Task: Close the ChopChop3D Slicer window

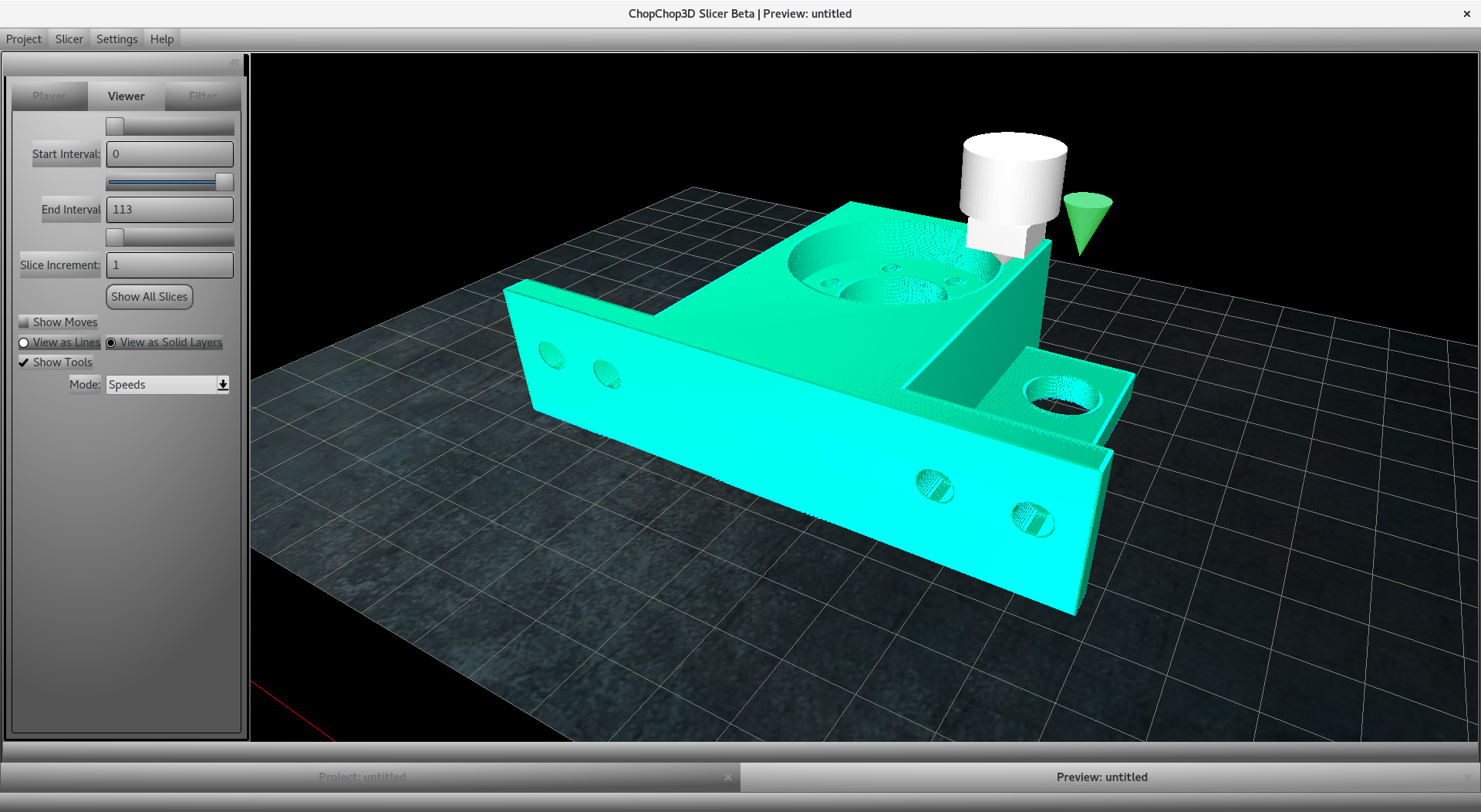Action: 1467,14
